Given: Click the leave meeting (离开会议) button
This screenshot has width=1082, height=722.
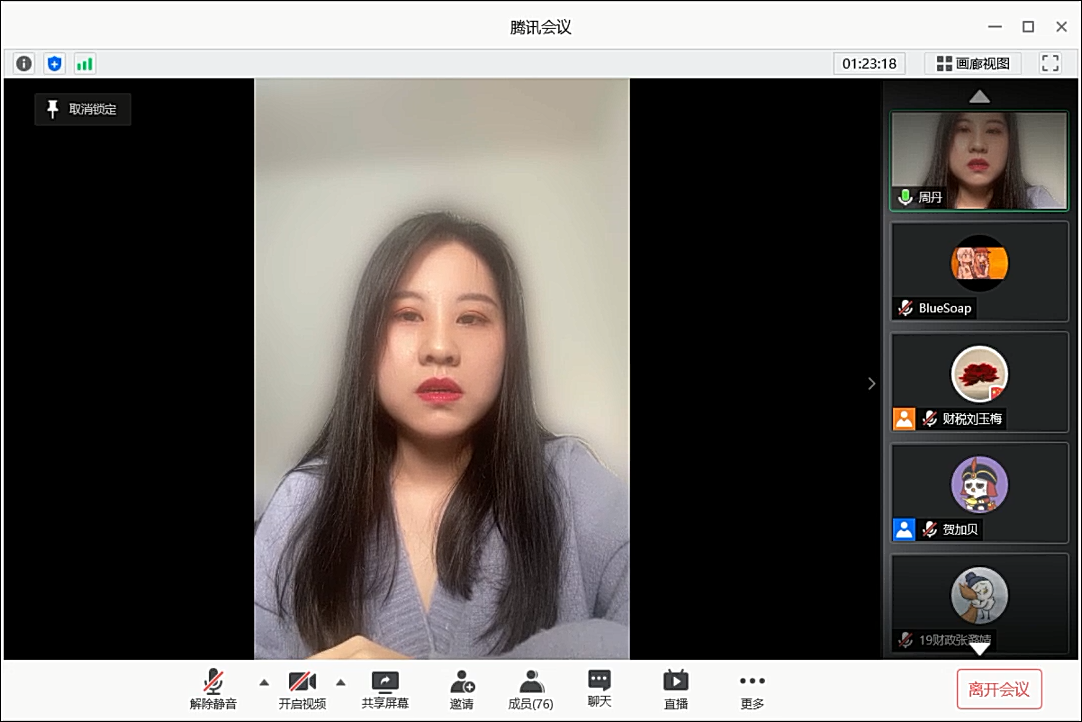Looking at the screenshot, I should (999, 689).
